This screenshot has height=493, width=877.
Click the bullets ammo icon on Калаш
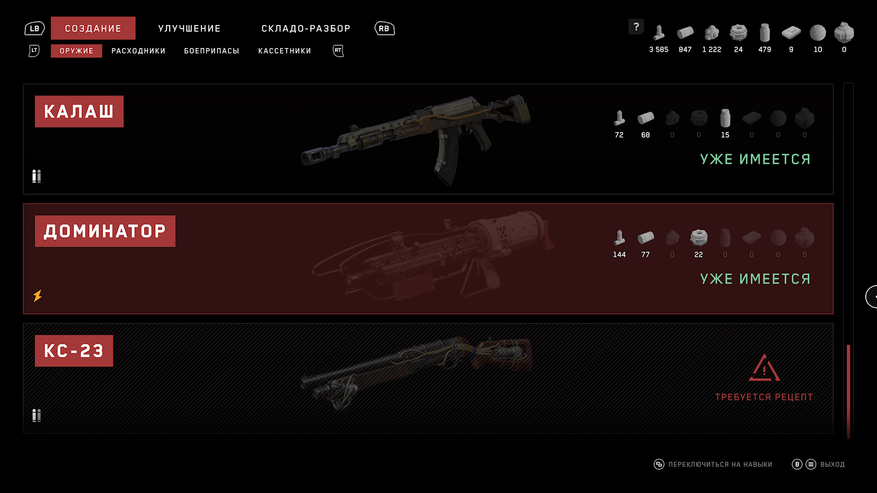36,176
